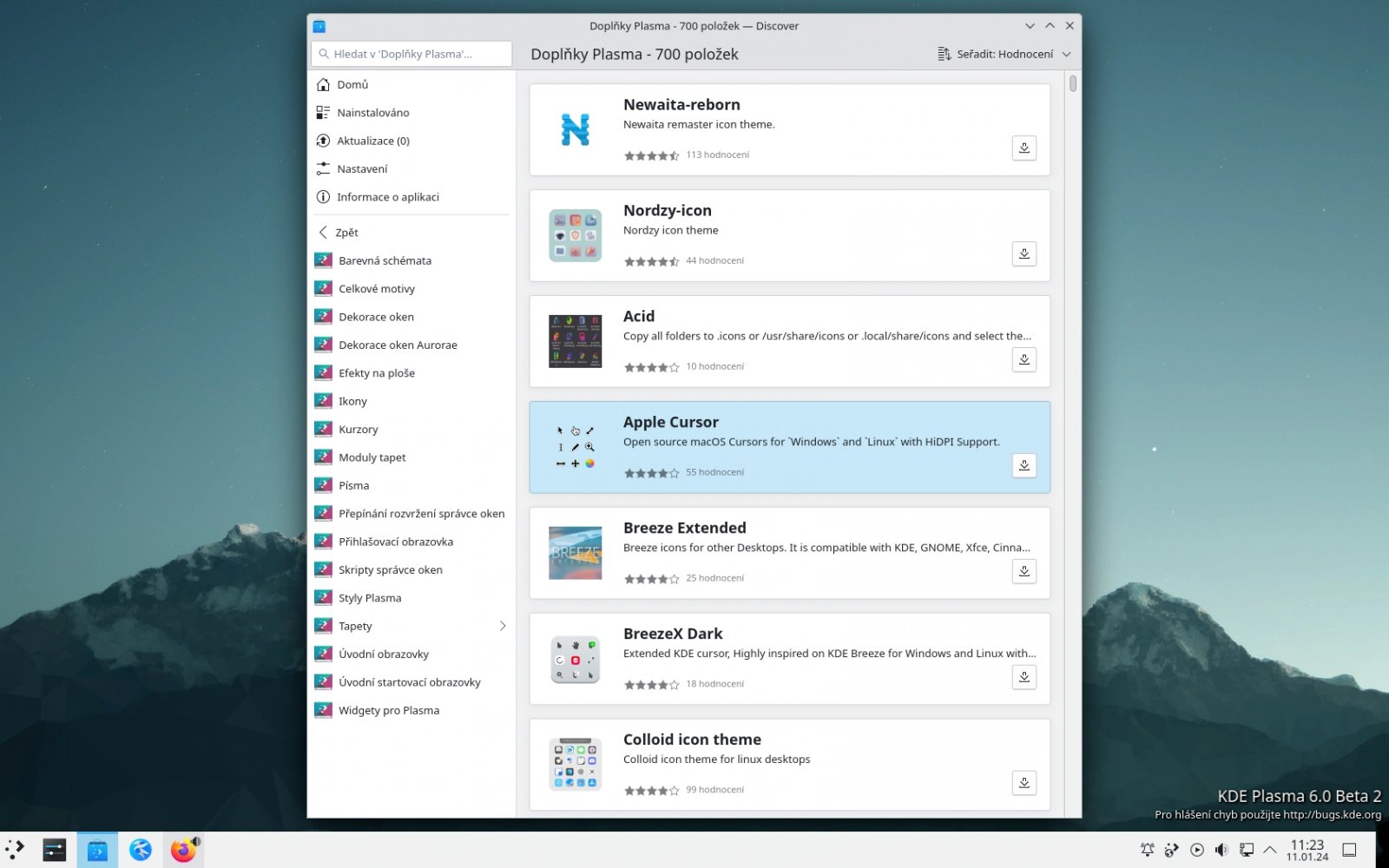Install the Colloid icon theme
The height and width of the screenshot is (868, 1389).
click(1024, 784)
